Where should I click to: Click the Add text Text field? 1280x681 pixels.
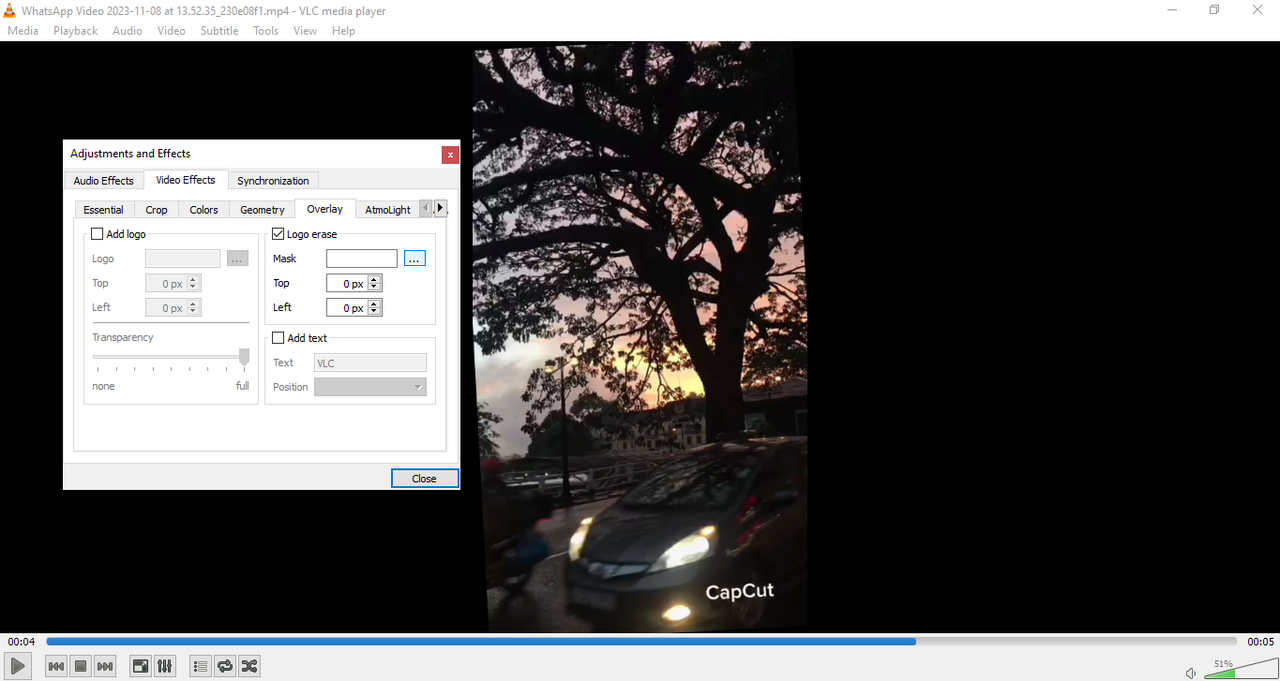pos(370,363)
